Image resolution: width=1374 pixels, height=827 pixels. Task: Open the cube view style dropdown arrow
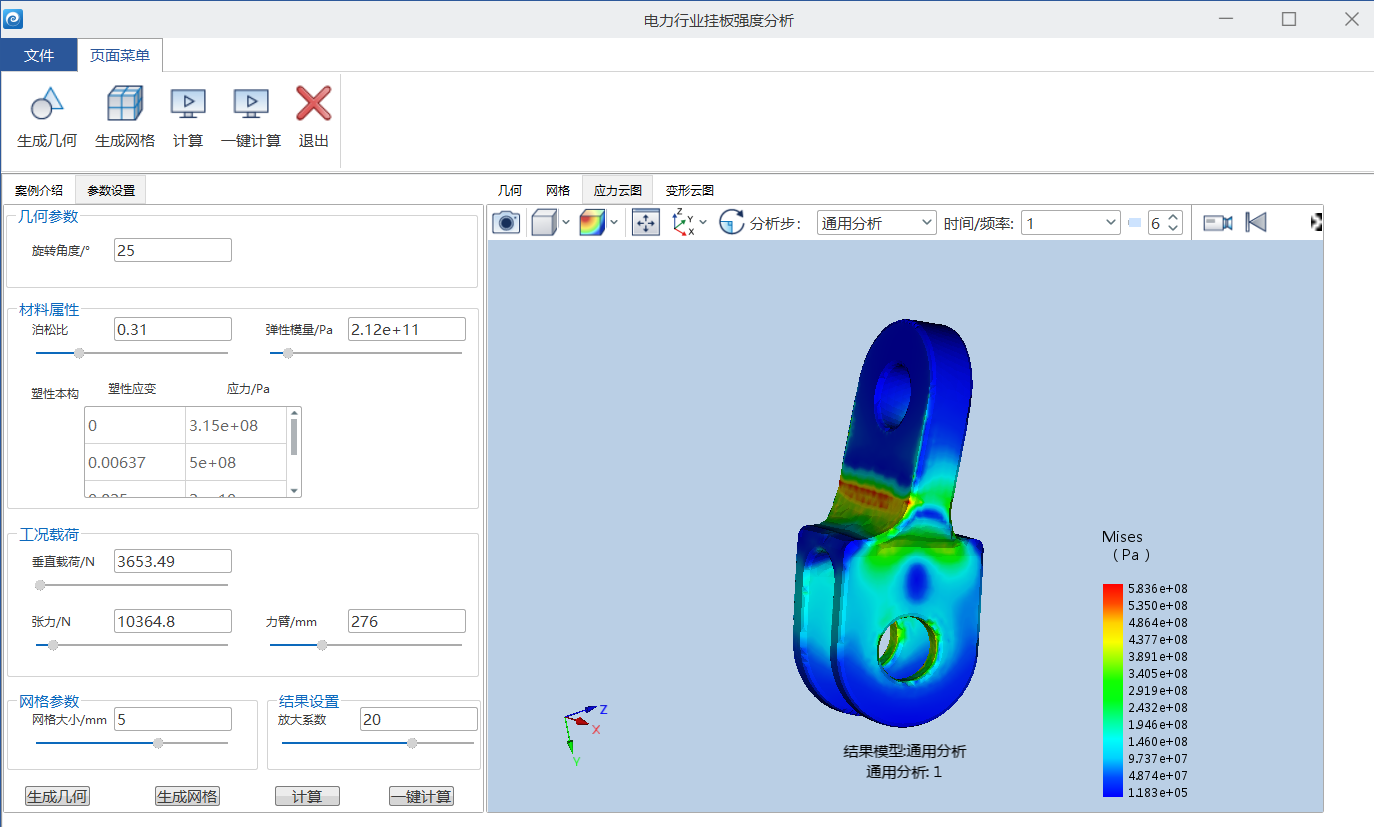pyautogui.click(x=567, y=222)
